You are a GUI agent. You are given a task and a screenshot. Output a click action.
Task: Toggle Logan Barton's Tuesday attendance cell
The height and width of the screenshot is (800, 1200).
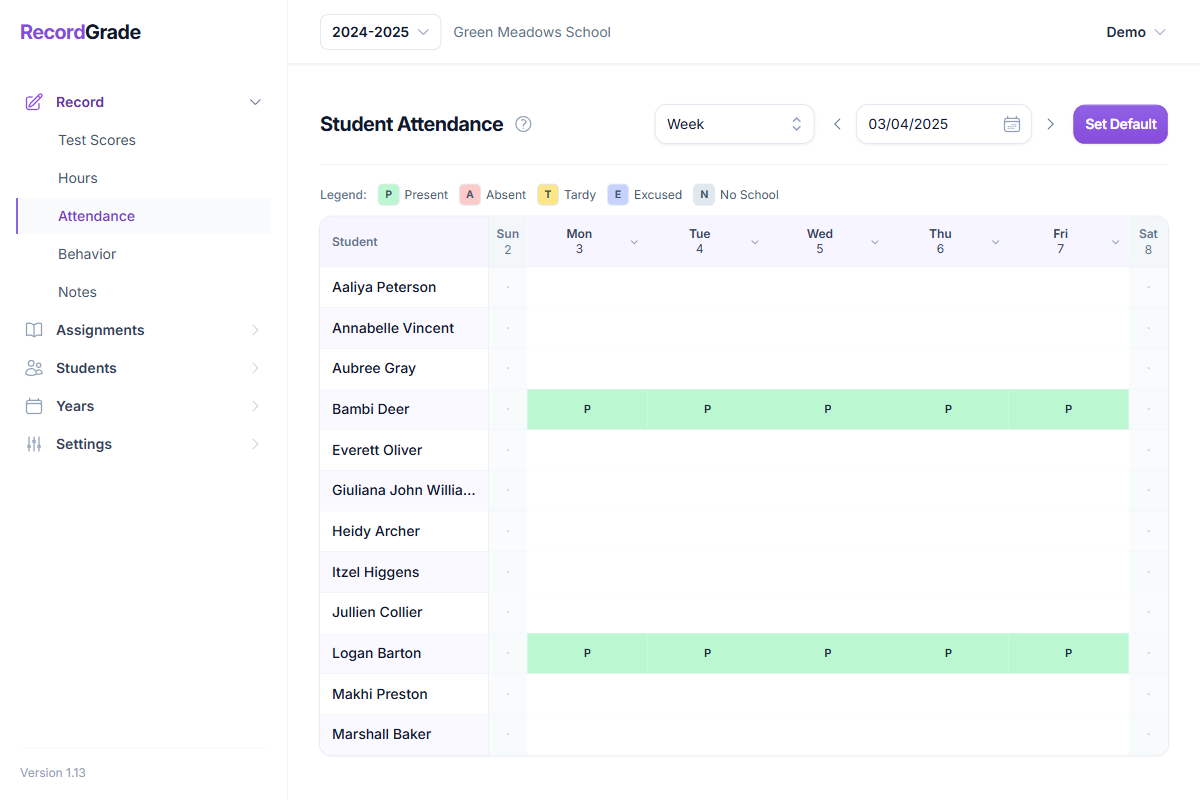[x=707, y=653]
